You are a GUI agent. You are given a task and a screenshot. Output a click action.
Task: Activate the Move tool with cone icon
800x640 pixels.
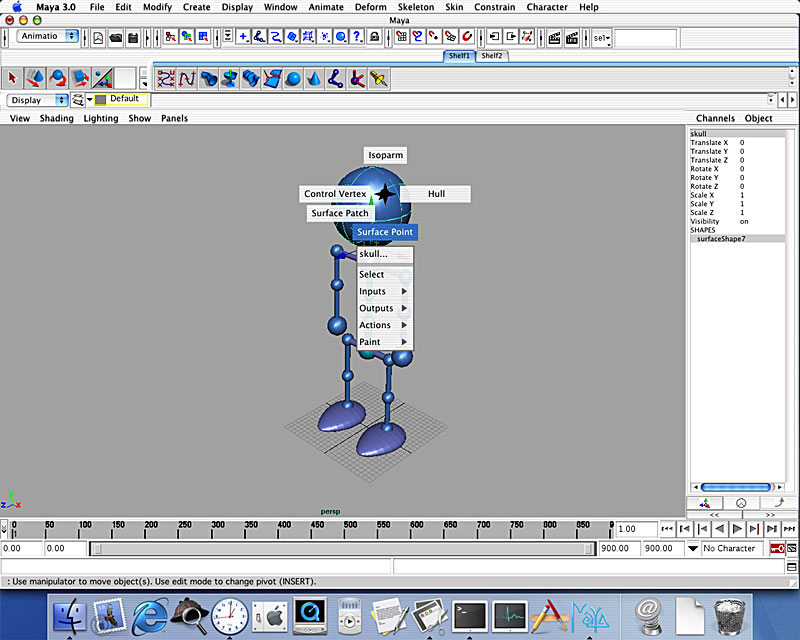click(x=35, y=79)
